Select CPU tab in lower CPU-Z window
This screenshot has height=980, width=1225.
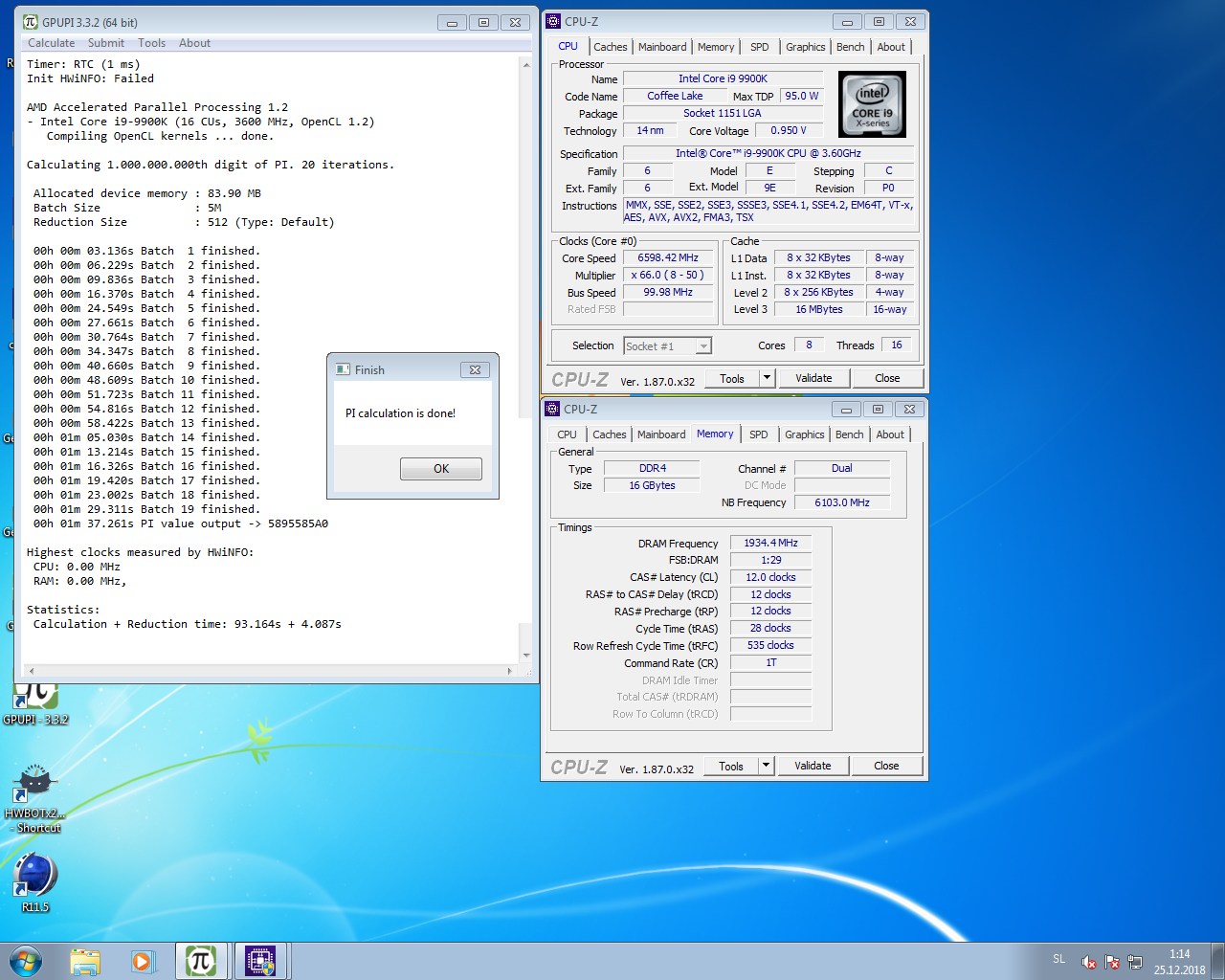[x=567, y=434]
